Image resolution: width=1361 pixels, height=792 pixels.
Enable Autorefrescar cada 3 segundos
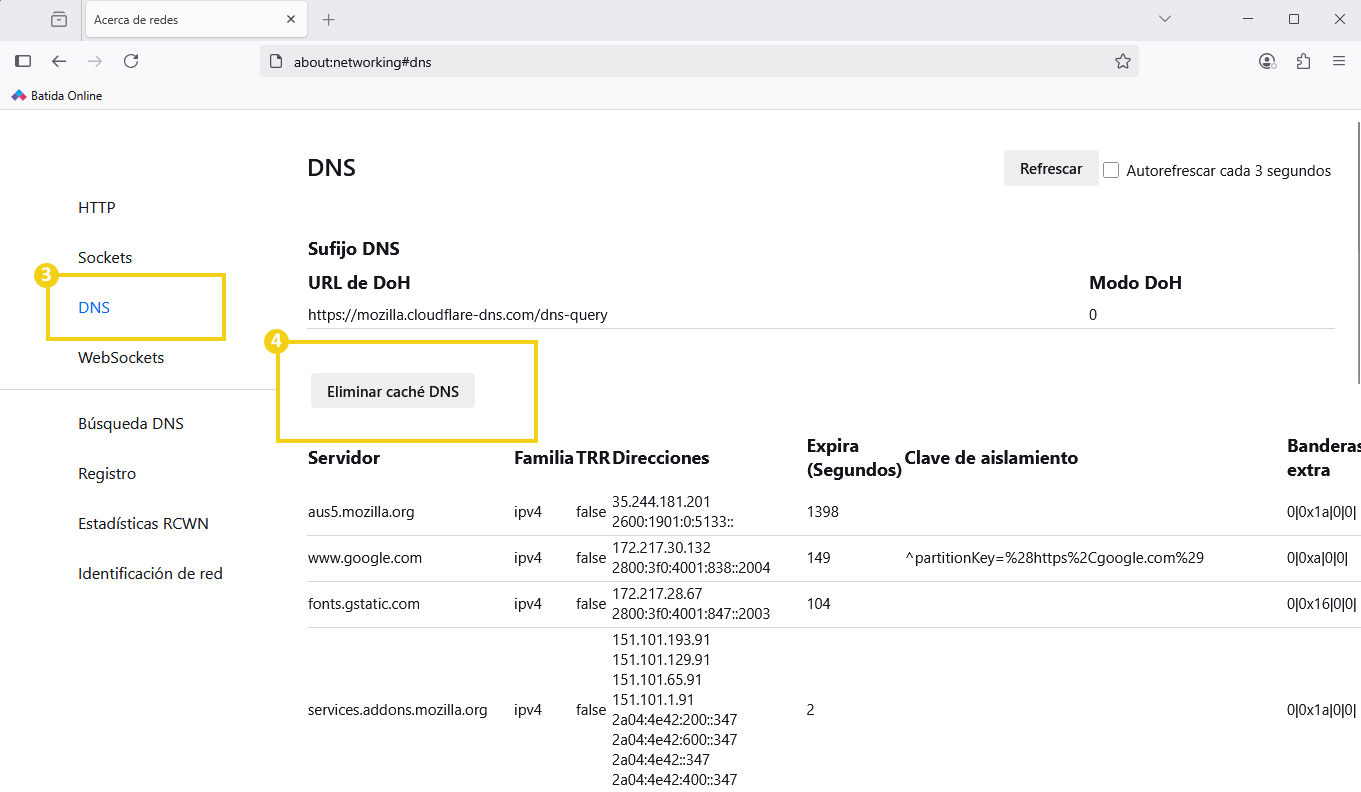[x=1111, y=170]
